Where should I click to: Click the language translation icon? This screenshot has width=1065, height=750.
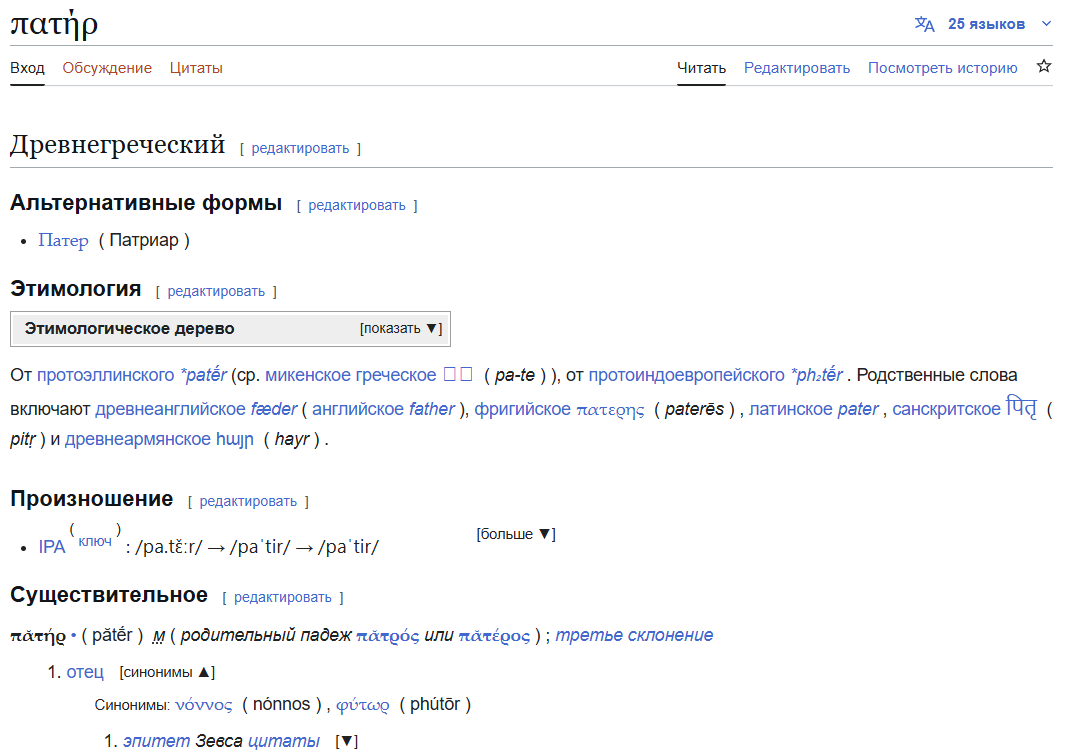click(x=924, y=24)
